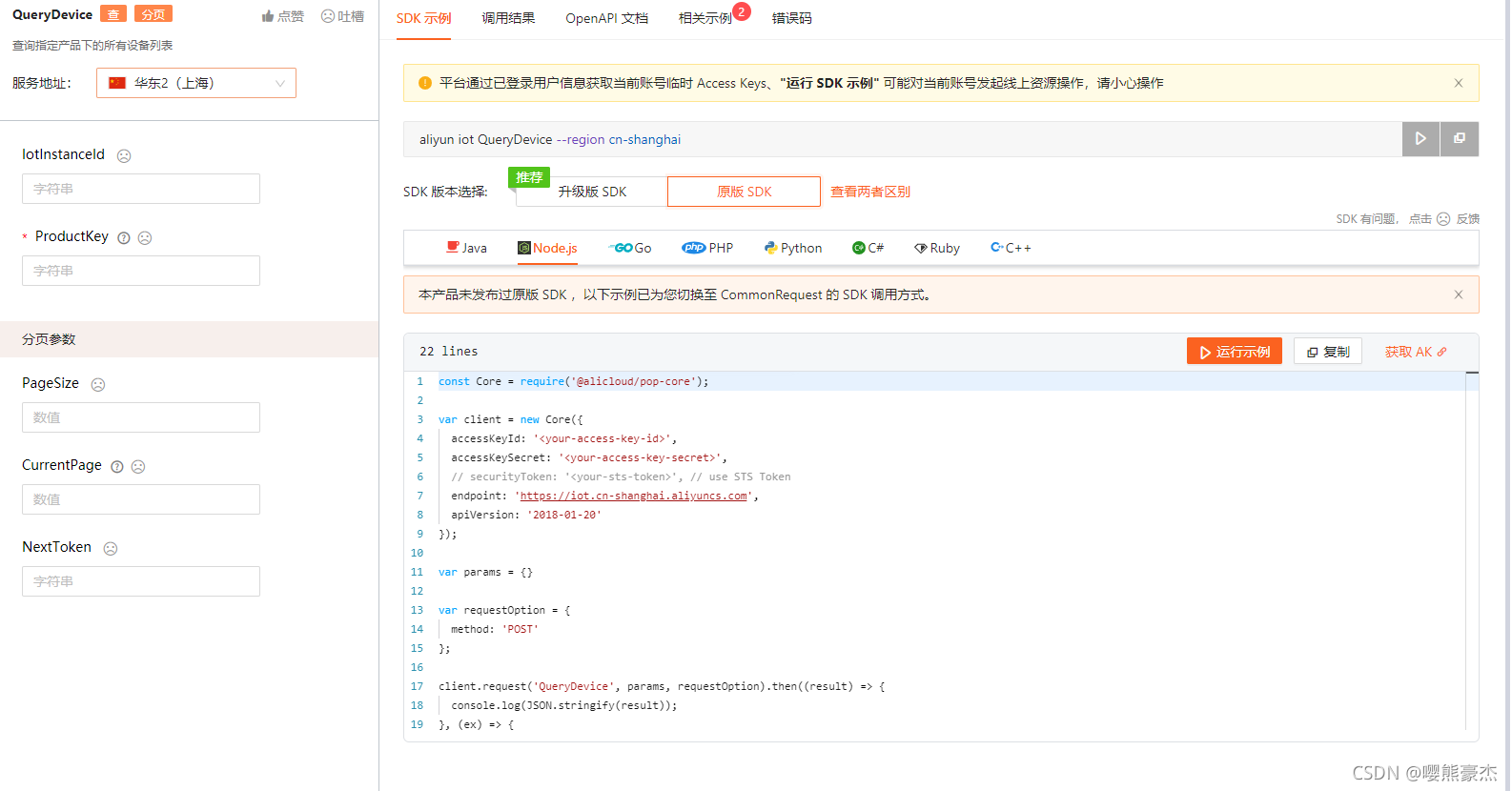This screenshot has width=1512, height=791.
Task: Focus the CurrentPage number field
Action: click(141, 499)
